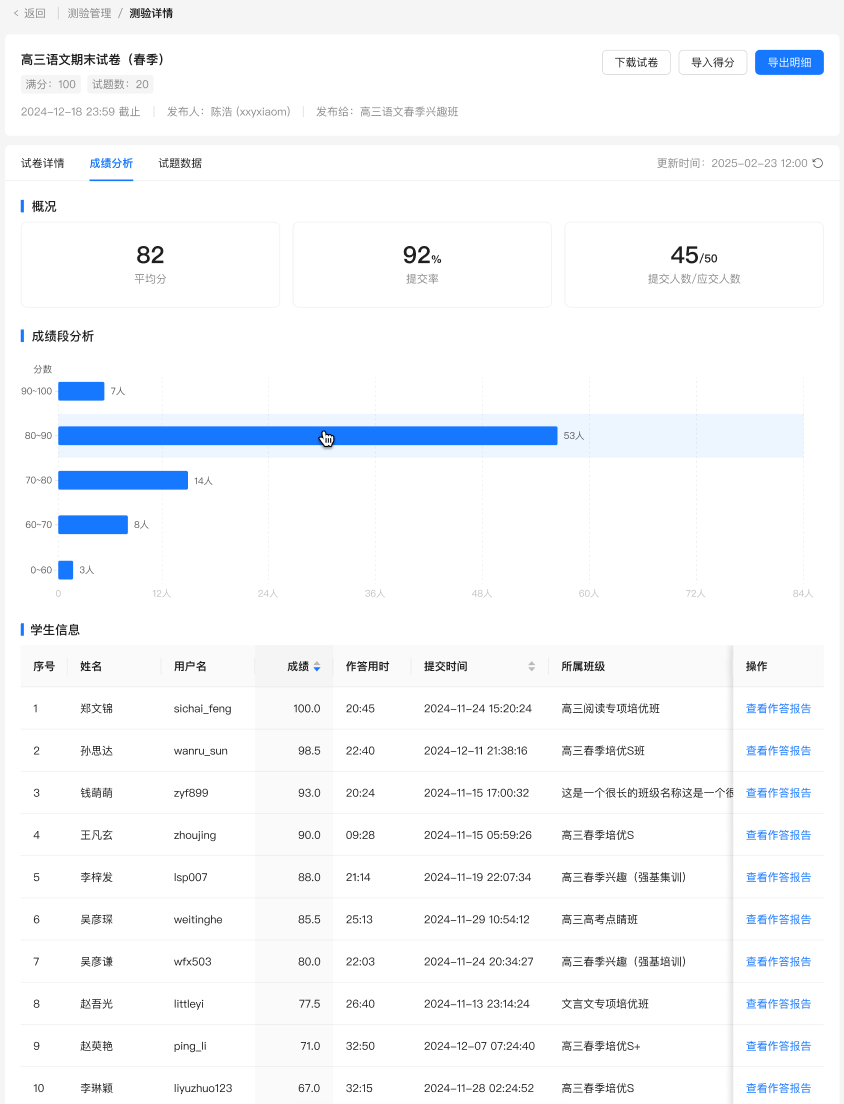
Task: Click the 80~90 score bar
Action: click(308, 436)
